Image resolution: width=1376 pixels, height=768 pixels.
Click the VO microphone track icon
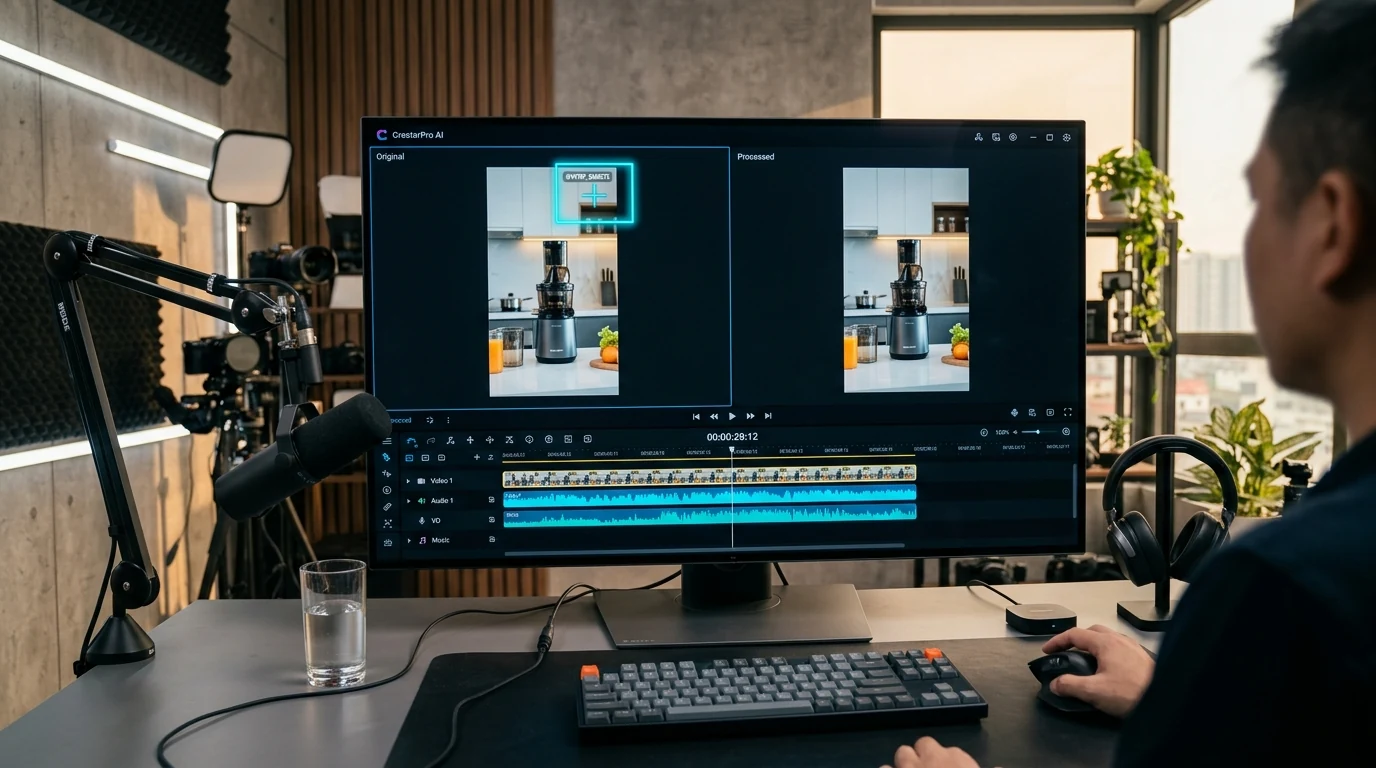point(422,521)
